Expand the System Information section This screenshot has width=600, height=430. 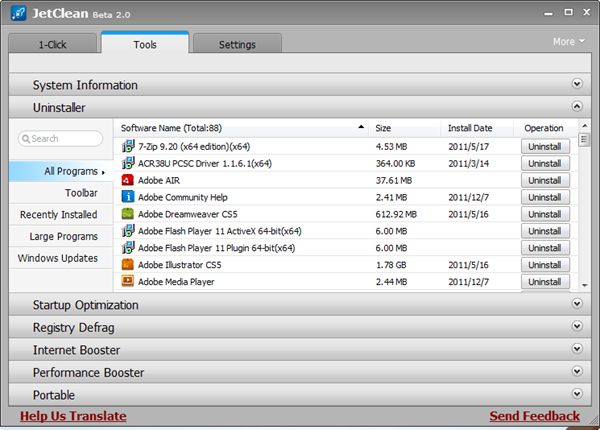577,83
